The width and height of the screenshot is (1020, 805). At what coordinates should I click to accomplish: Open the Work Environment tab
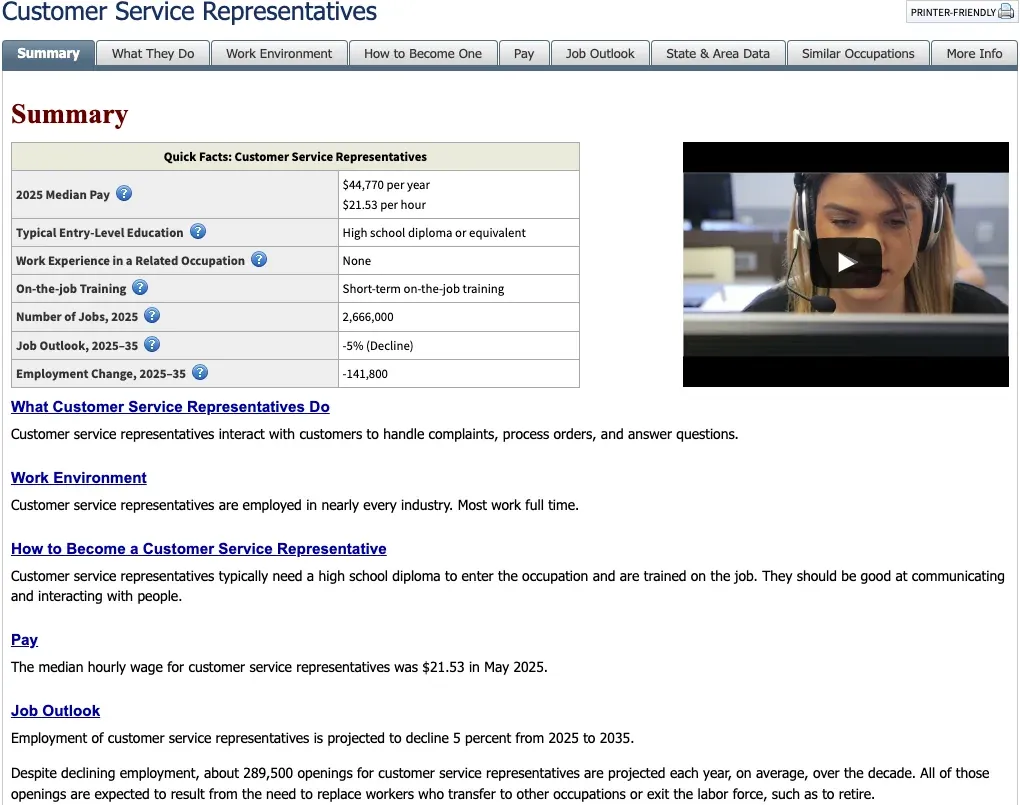[279, 53]
